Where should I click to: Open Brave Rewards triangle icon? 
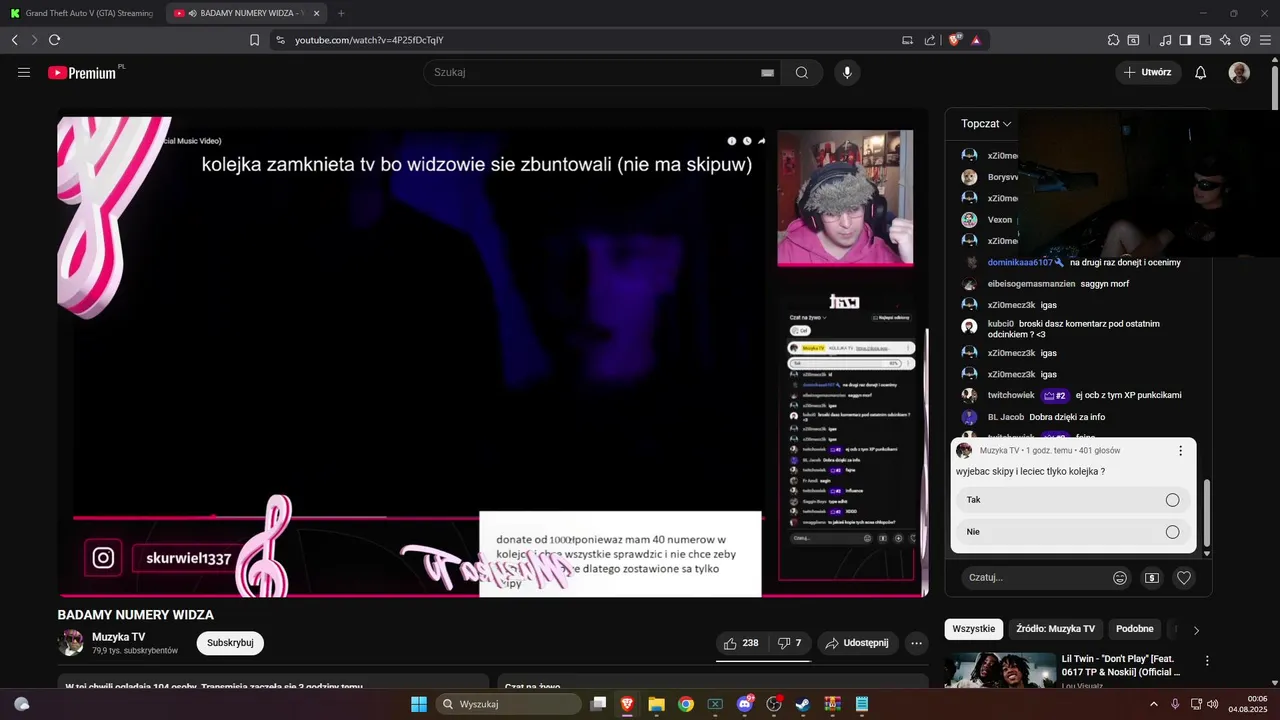point(976,40)
